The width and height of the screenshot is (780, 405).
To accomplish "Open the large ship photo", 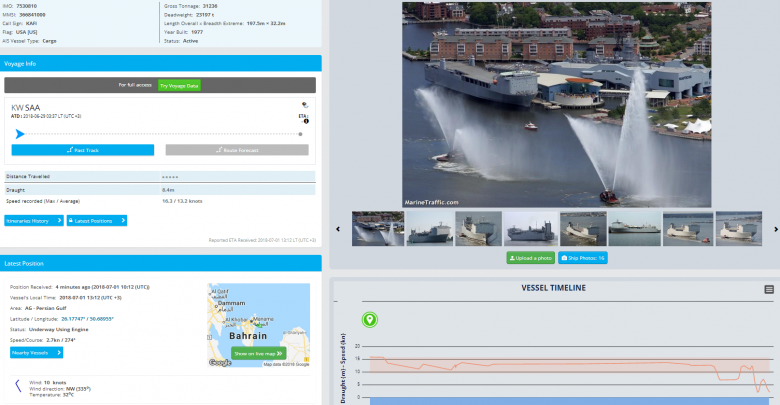I will click(555, 104).
